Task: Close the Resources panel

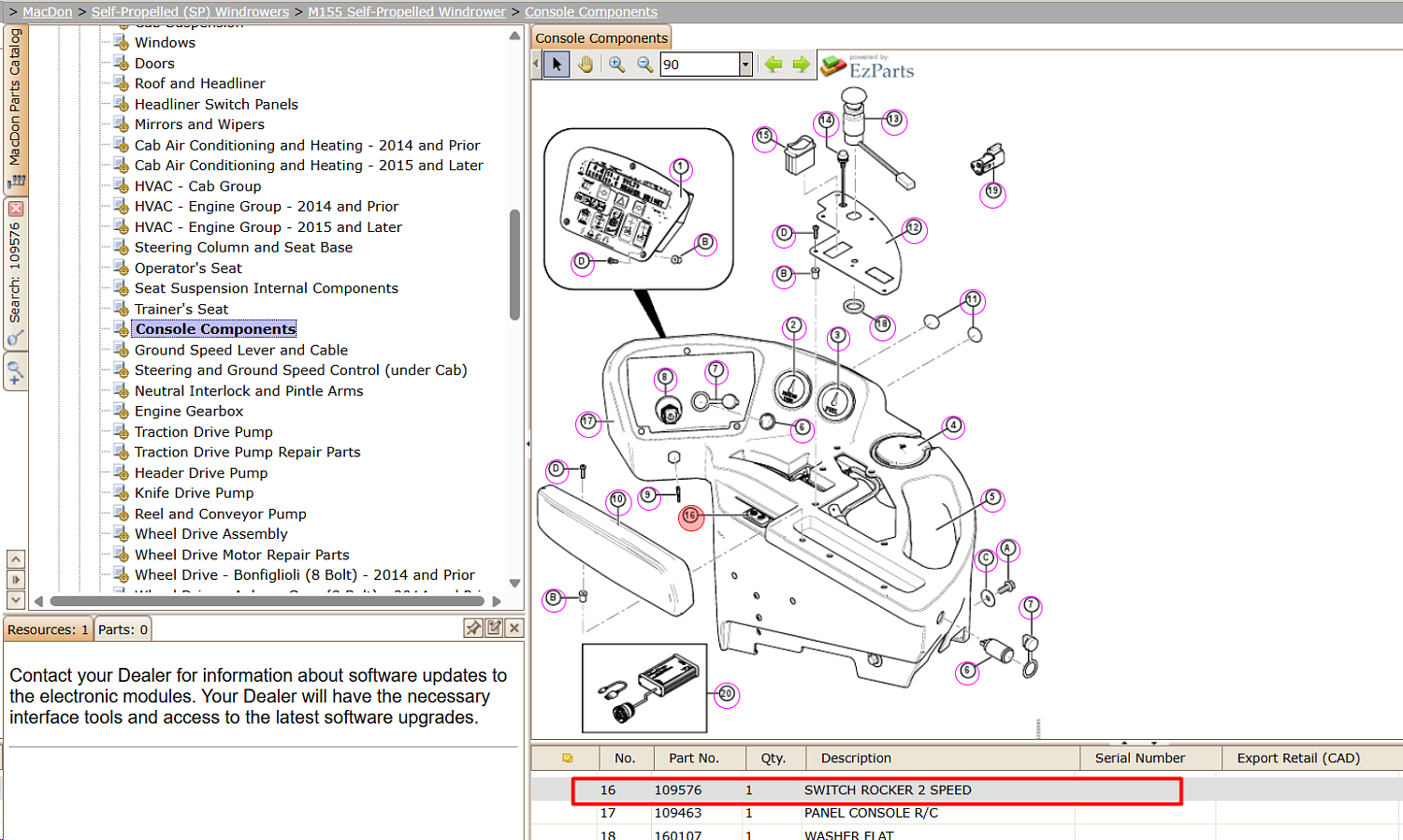Action: pyautogui.click(x=514, y=629)
